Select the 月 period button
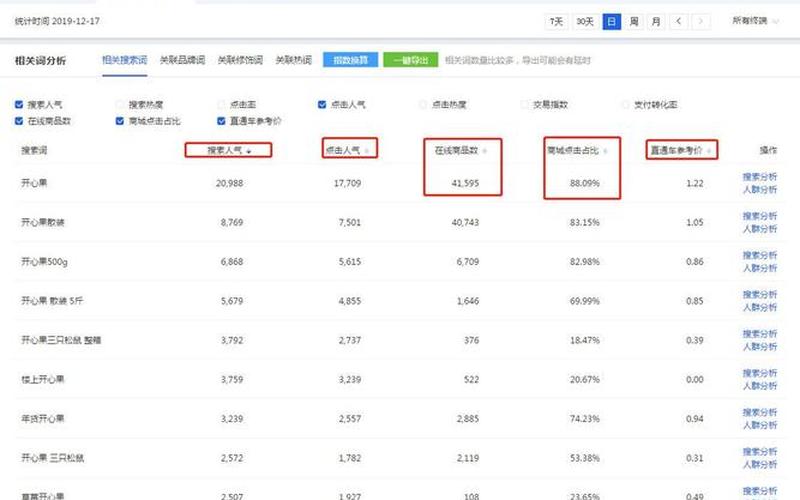 pos(656,21)
